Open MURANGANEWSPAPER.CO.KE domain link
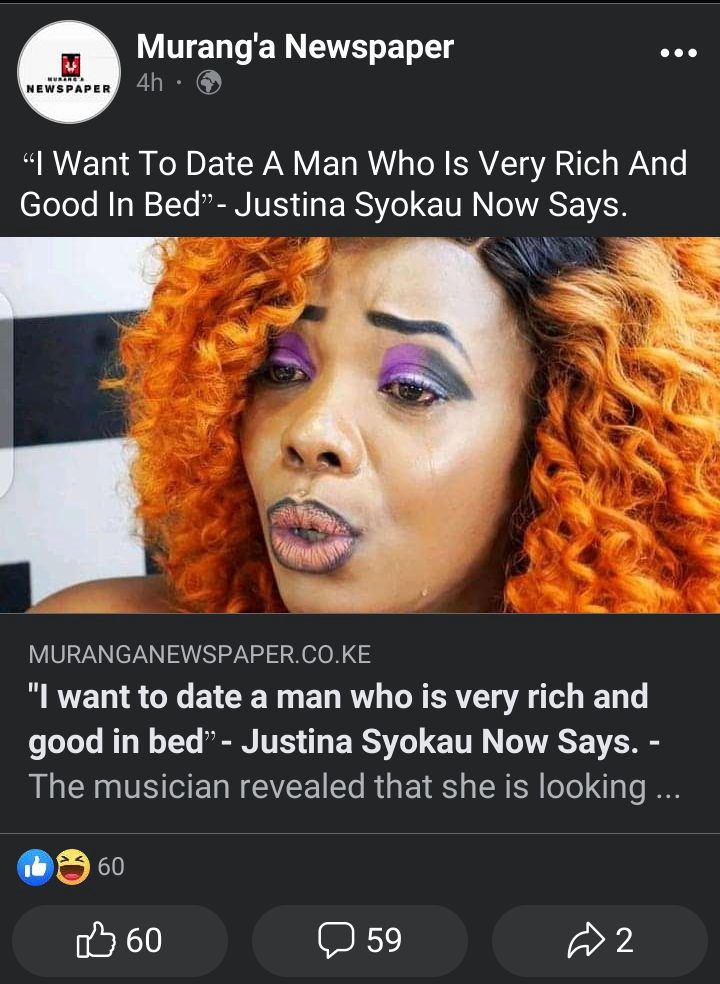Image resolution: width=720 pixels, height=984 pixels. click(200, 655)
